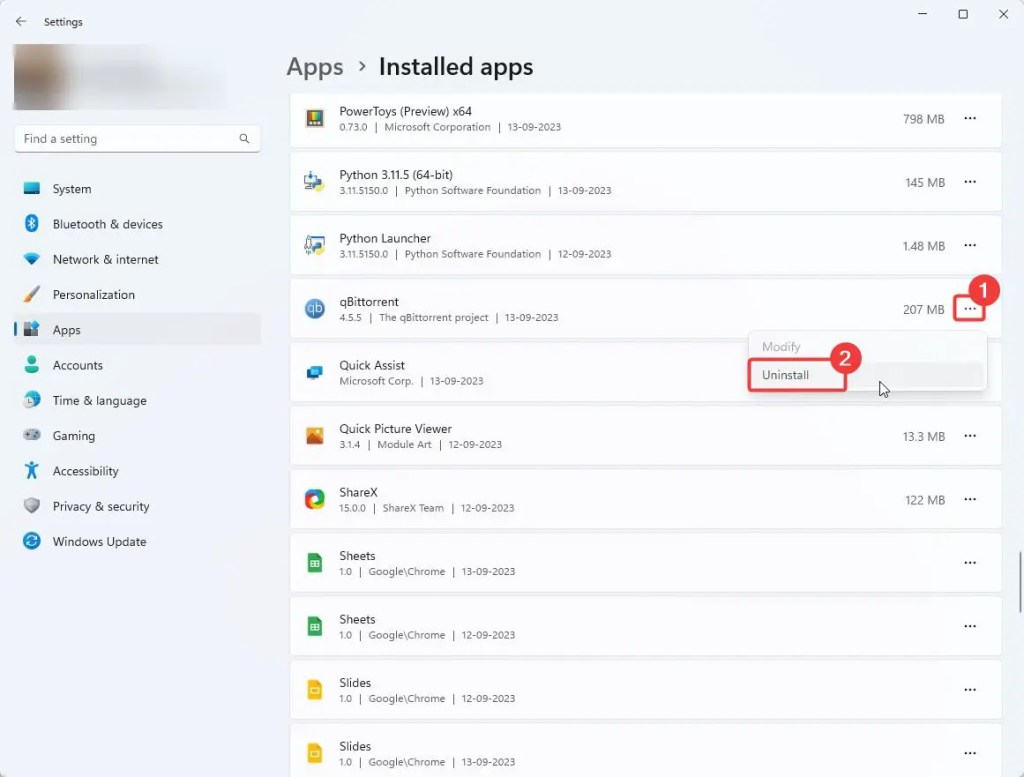Viewport: 1024px width, 777px height.
Task: Click the PowerToys app icon
Action: click(315, 119)
